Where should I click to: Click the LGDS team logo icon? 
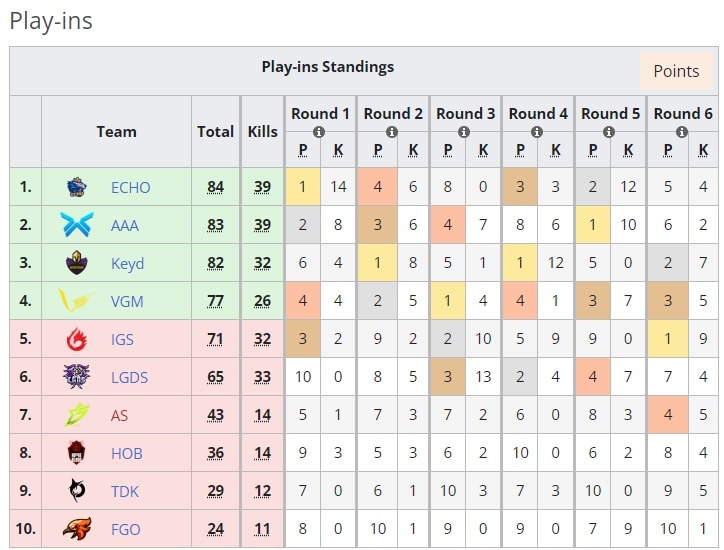(x=77, y=377)
